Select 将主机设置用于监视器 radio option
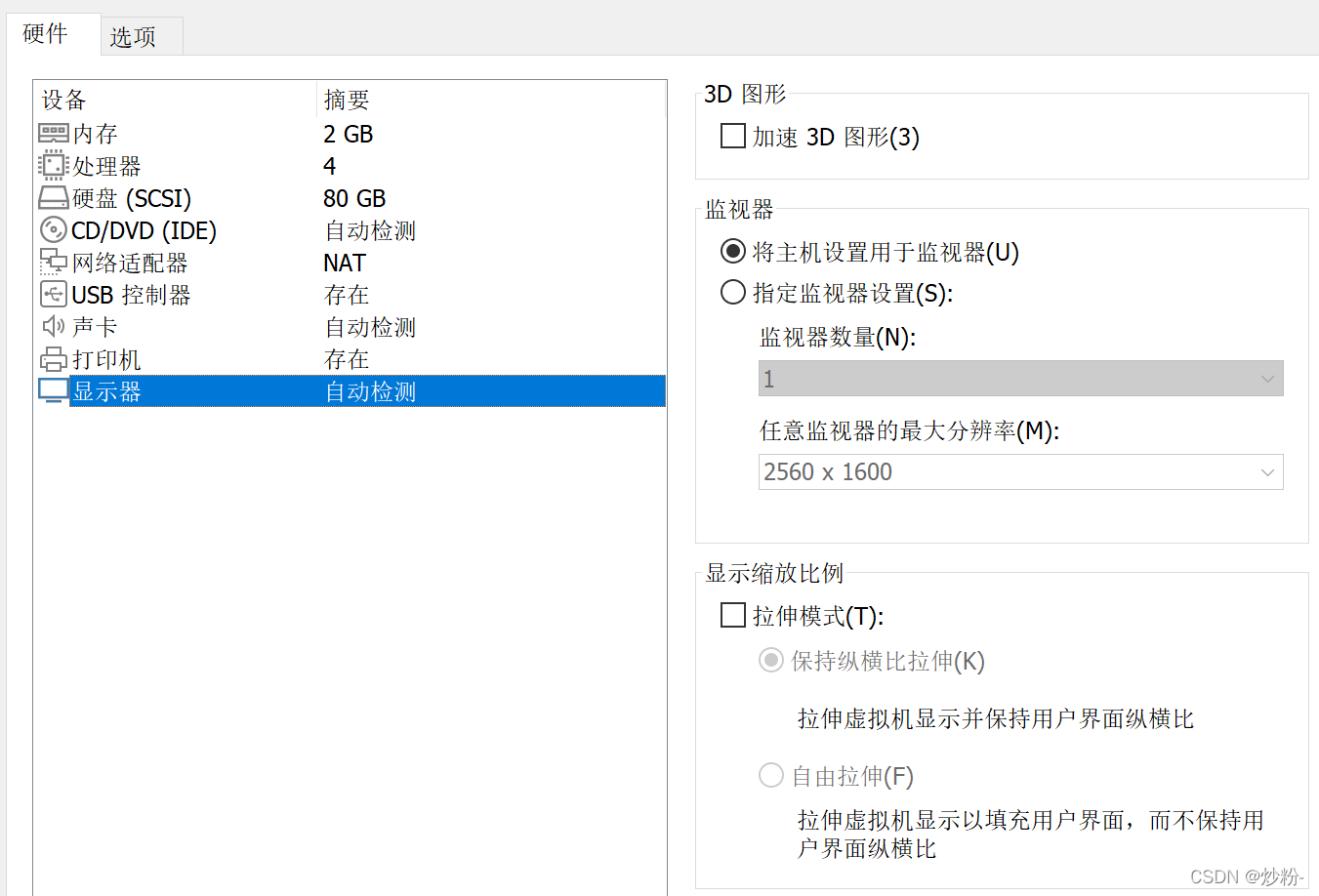Screen dimensions: 1319x896 tap(733, 252)
